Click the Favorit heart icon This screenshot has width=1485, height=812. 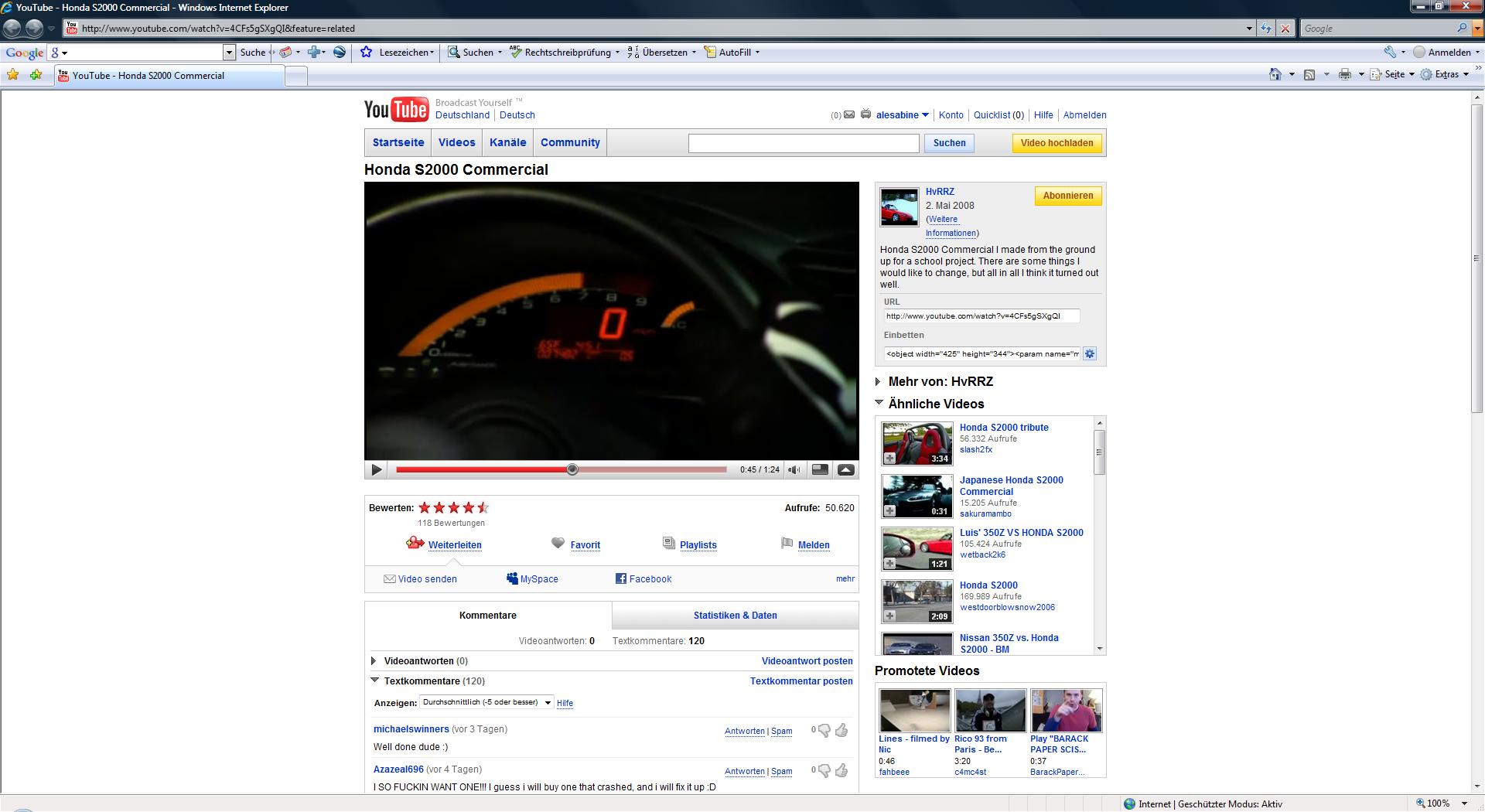click(x=558, y=544)
